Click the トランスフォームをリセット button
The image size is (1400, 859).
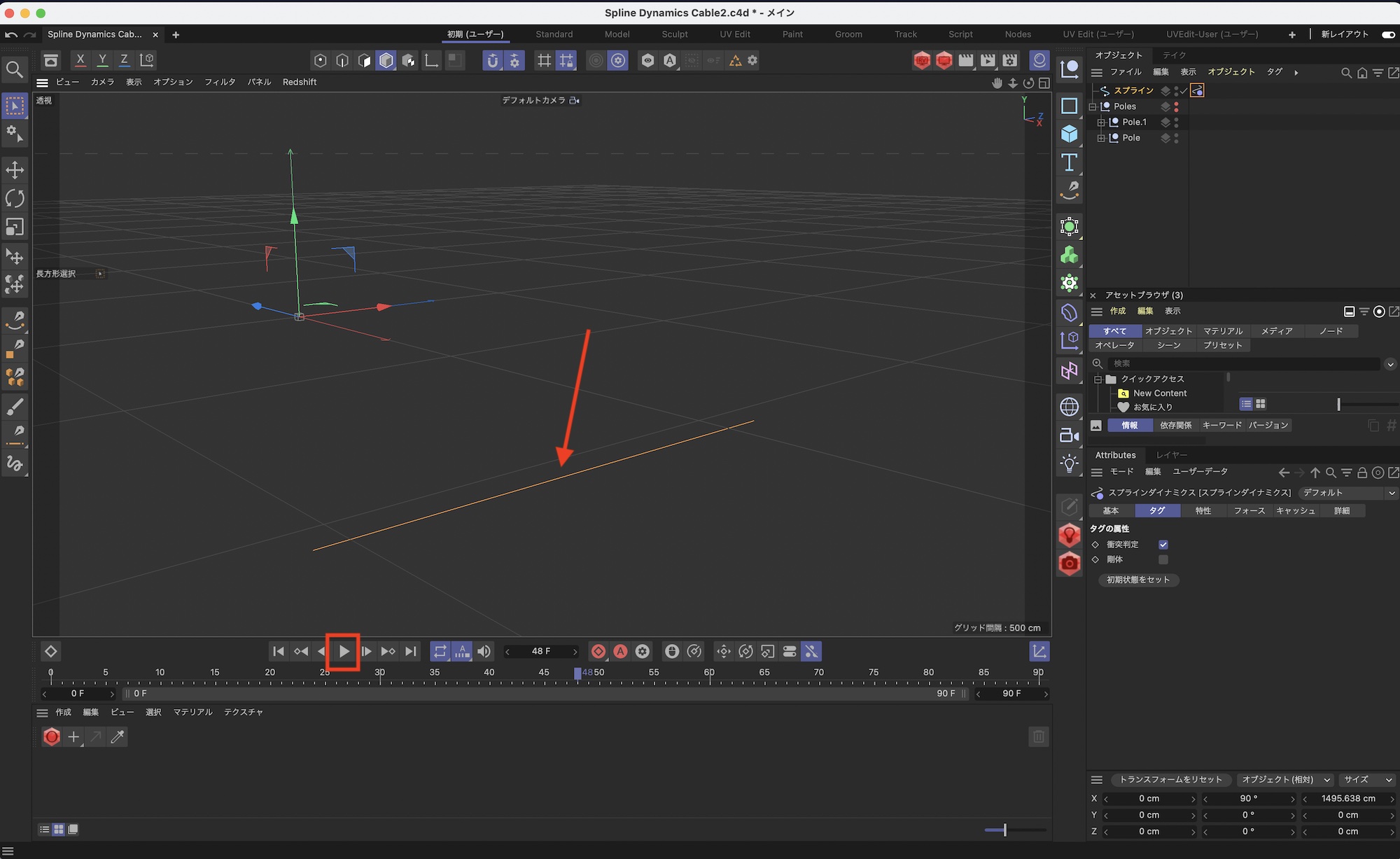pyautogui.click(x=1170, y=780)
